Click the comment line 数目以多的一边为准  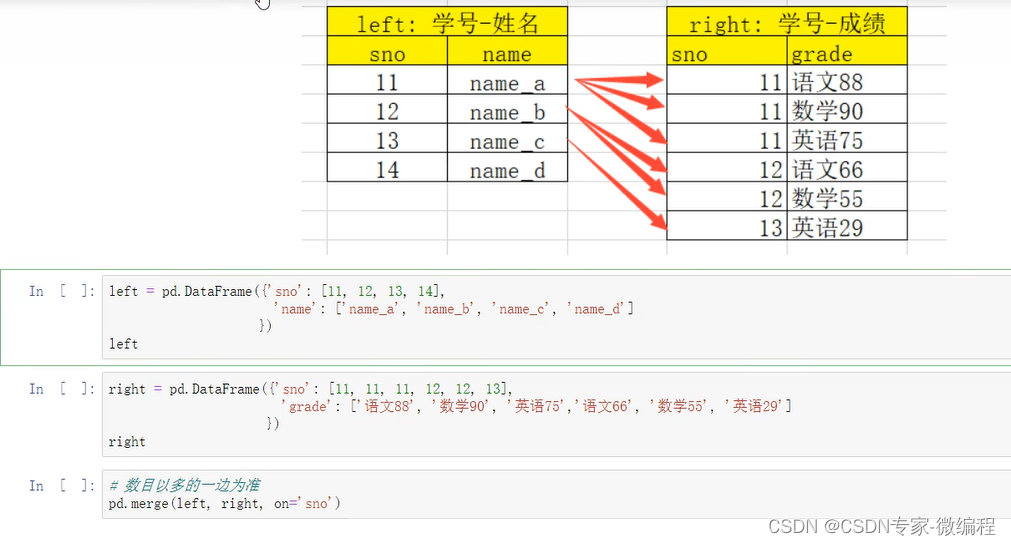pyautogui.click(x=185, y=485)
